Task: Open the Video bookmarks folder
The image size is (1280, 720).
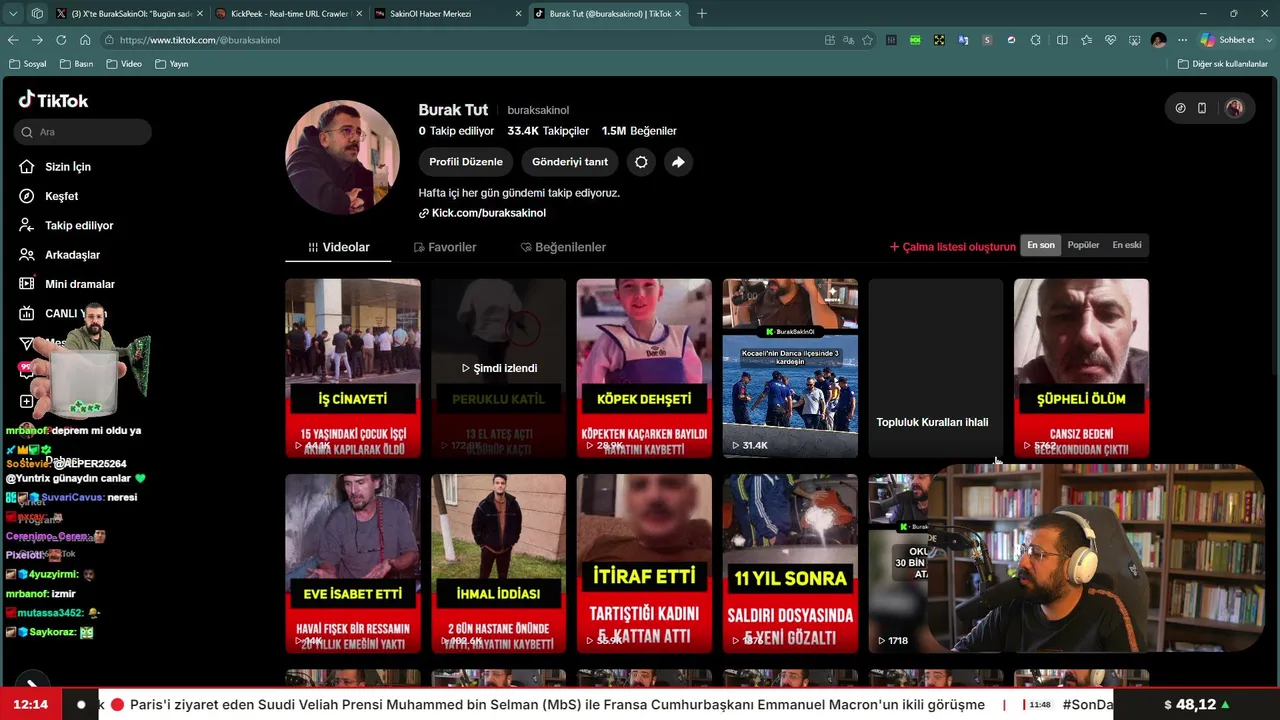Action: (x=124, y=64)
